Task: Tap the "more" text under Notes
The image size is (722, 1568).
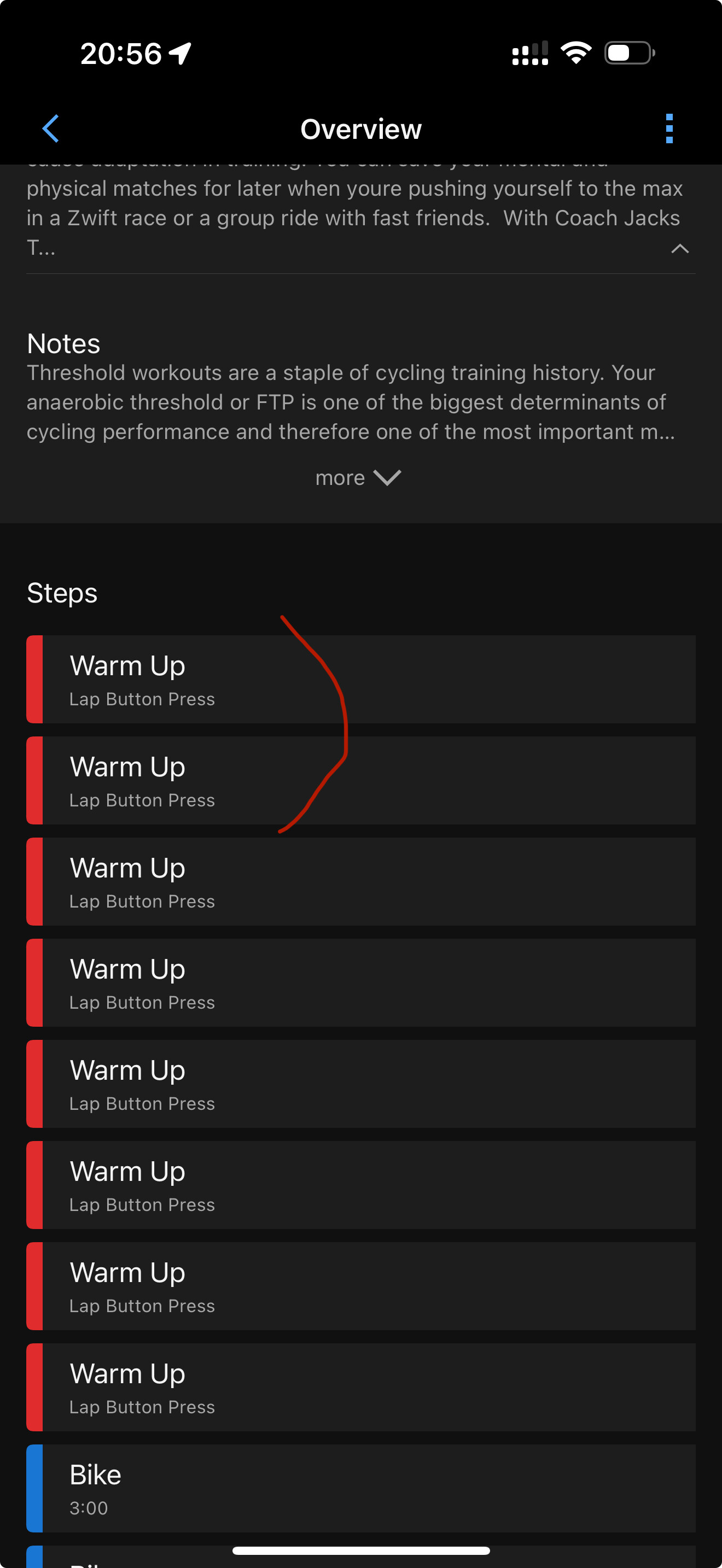Action: pyautogui.click(x=340, y=478)
